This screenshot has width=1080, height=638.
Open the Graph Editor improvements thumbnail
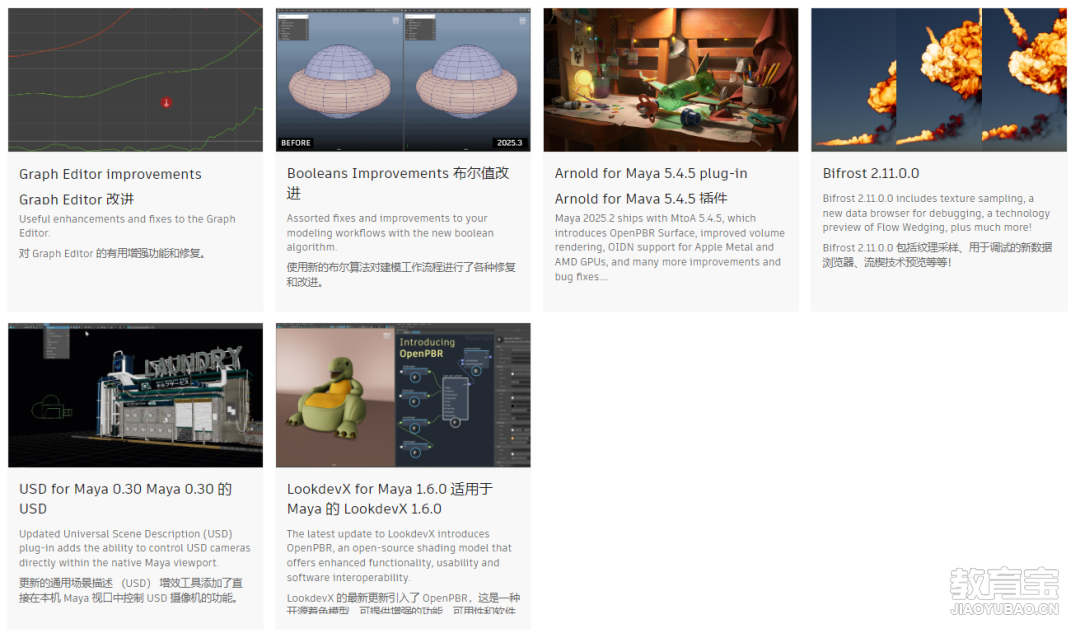[135, 80]
